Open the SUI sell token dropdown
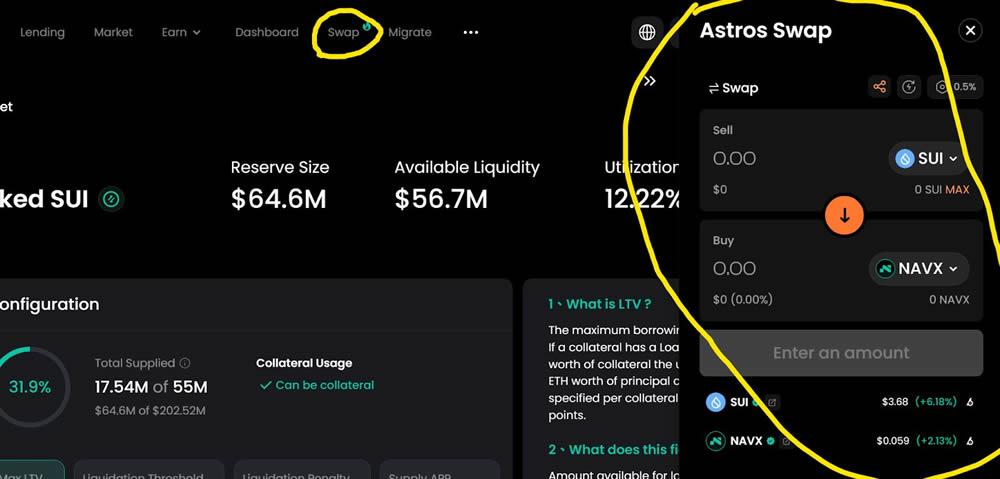Viewport: 1000px width, 479px height. 929,158
